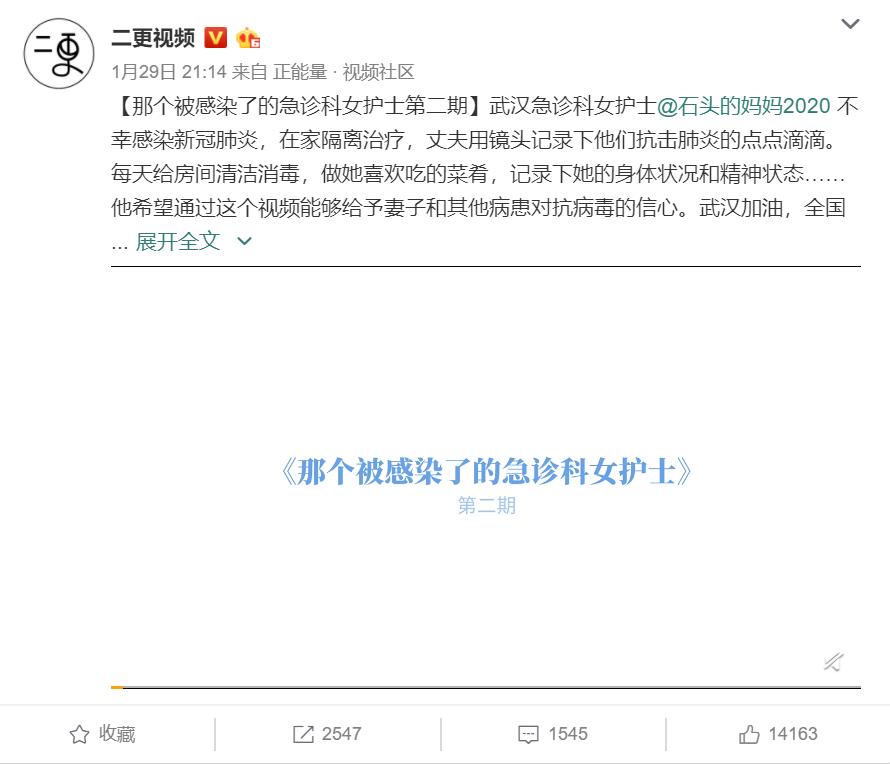Unmute the video using the speaker icon
Screen dimensions: 890x764
[834, 662]
